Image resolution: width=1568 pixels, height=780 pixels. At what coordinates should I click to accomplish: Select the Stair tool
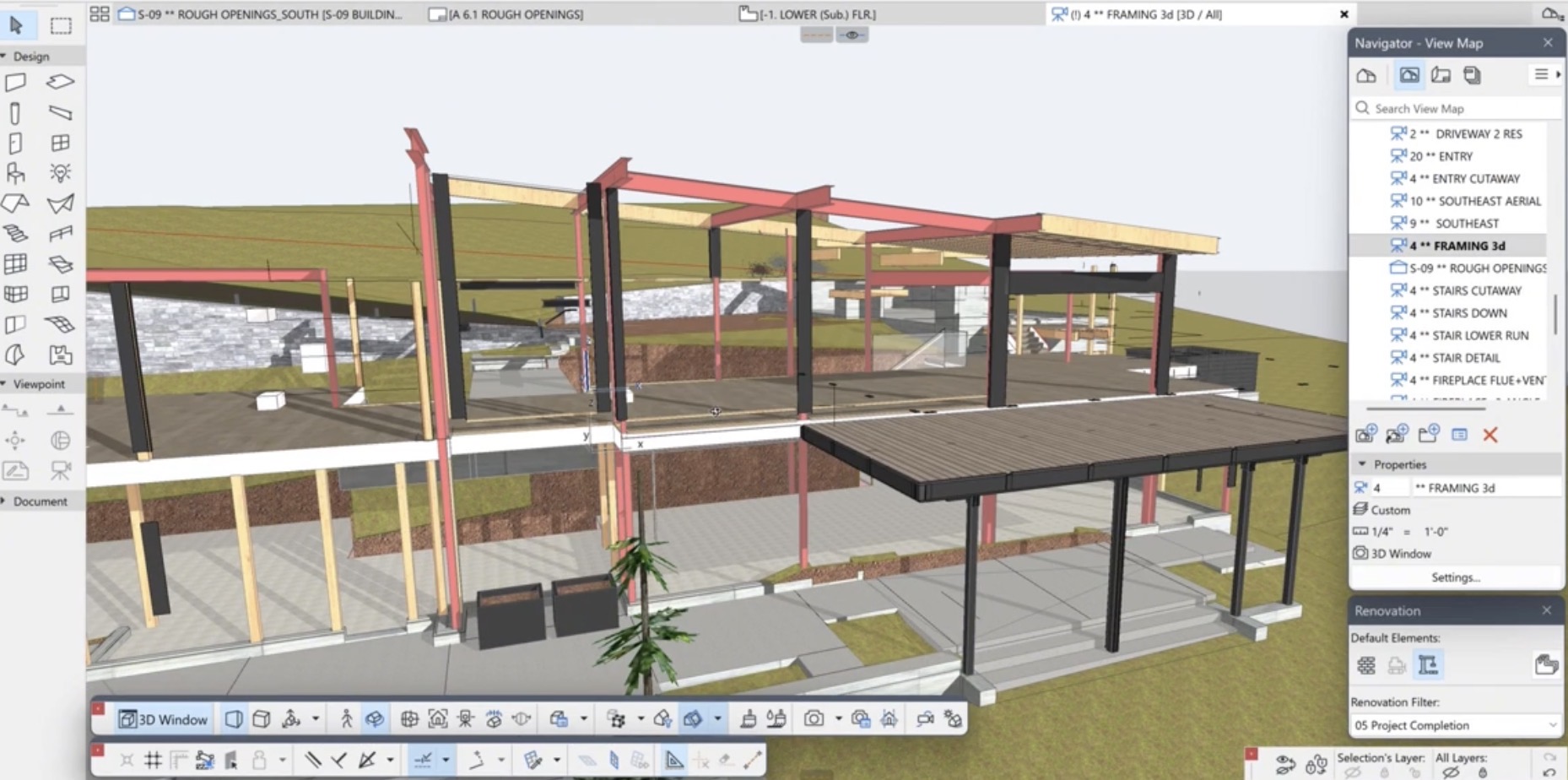click(x=16, y=233)
